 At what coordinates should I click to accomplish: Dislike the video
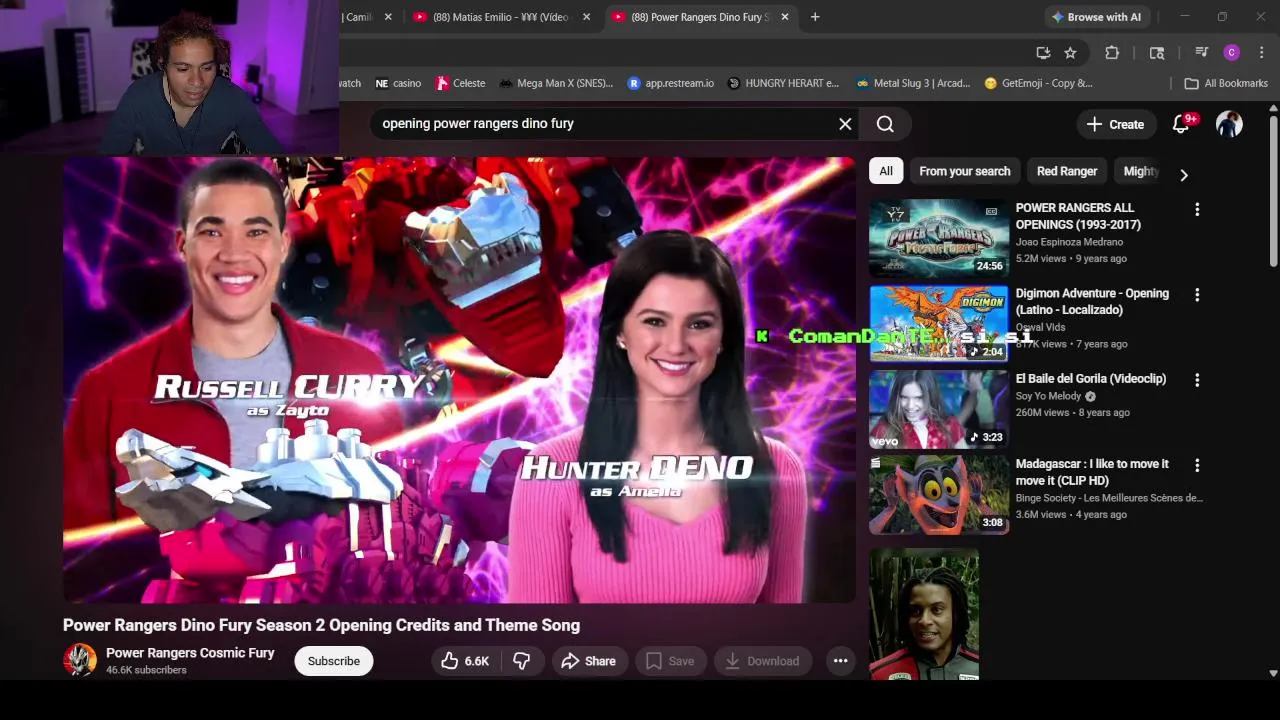pos(522,661)
